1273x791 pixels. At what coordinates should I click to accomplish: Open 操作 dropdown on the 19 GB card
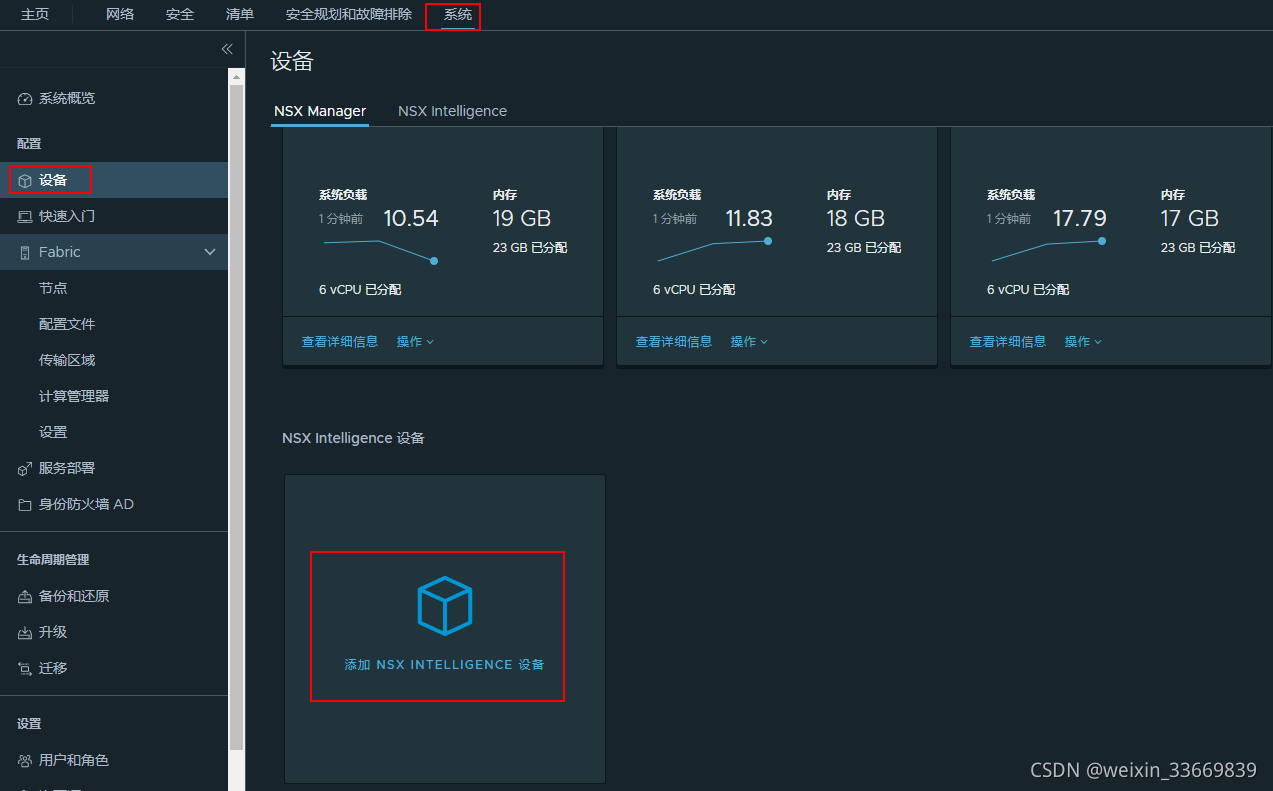(415, 342)
